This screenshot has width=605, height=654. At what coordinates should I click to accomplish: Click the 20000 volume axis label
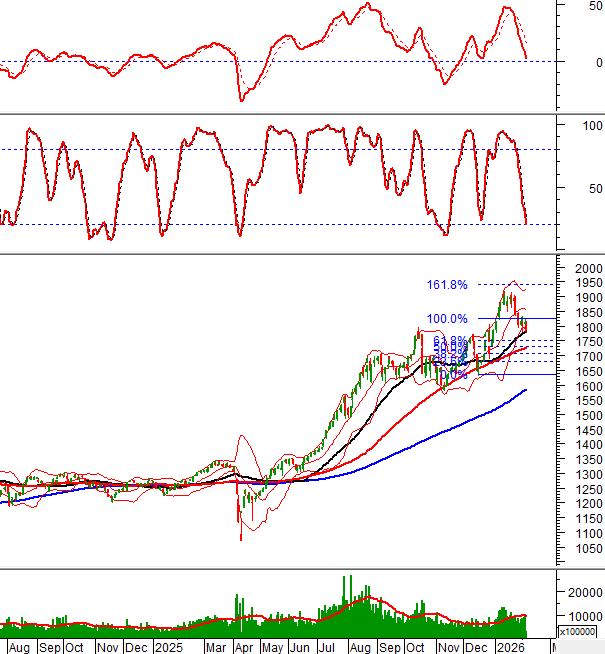click(x=584, y=593)
